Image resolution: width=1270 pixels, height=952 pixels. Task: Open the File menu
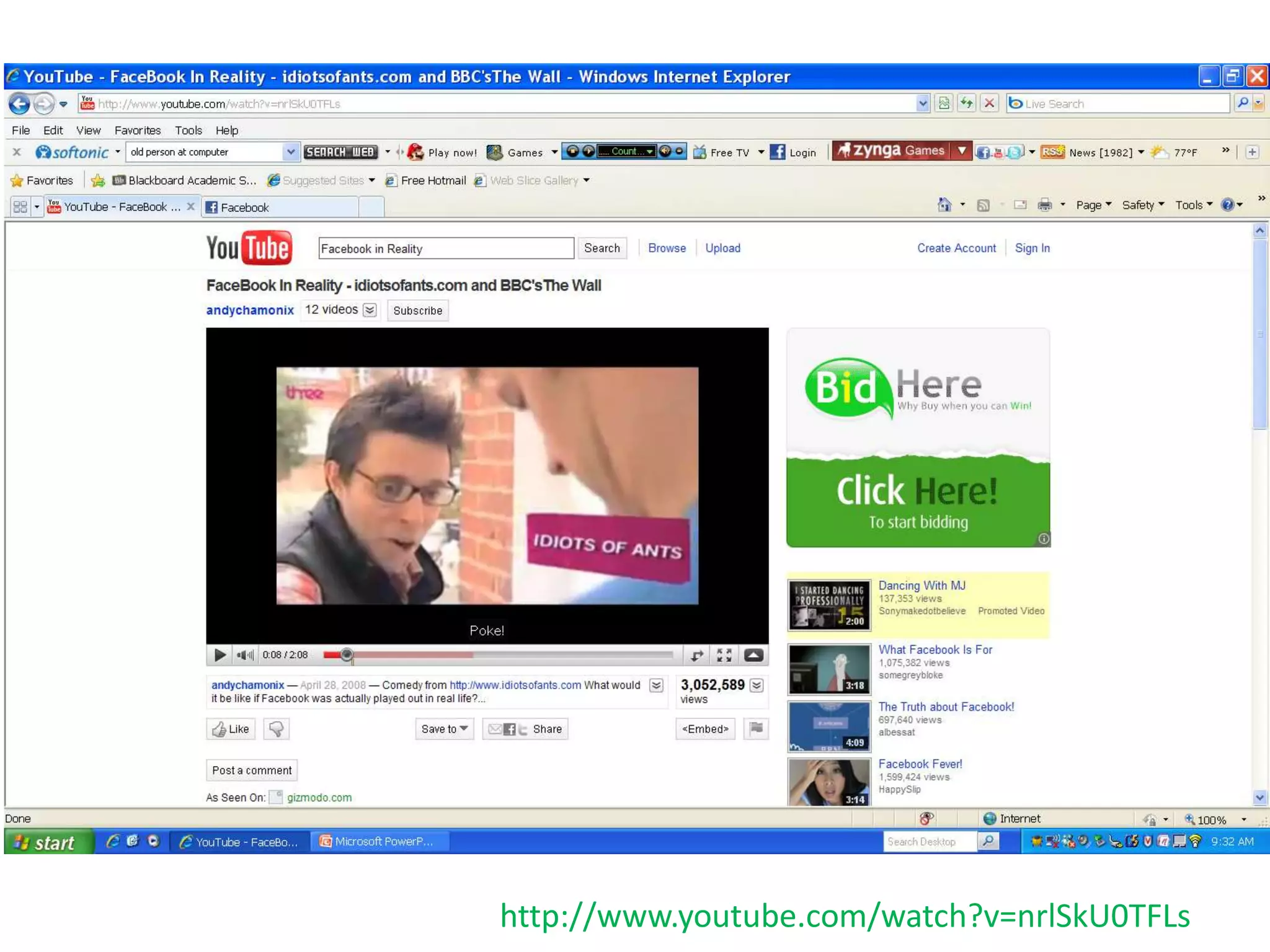(x=20, y=130)
